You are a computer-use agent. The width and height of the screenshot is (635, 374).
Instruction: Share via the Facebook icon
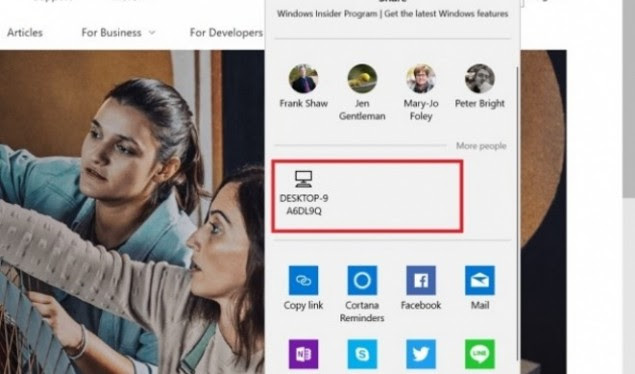click(x=421, y=280)
